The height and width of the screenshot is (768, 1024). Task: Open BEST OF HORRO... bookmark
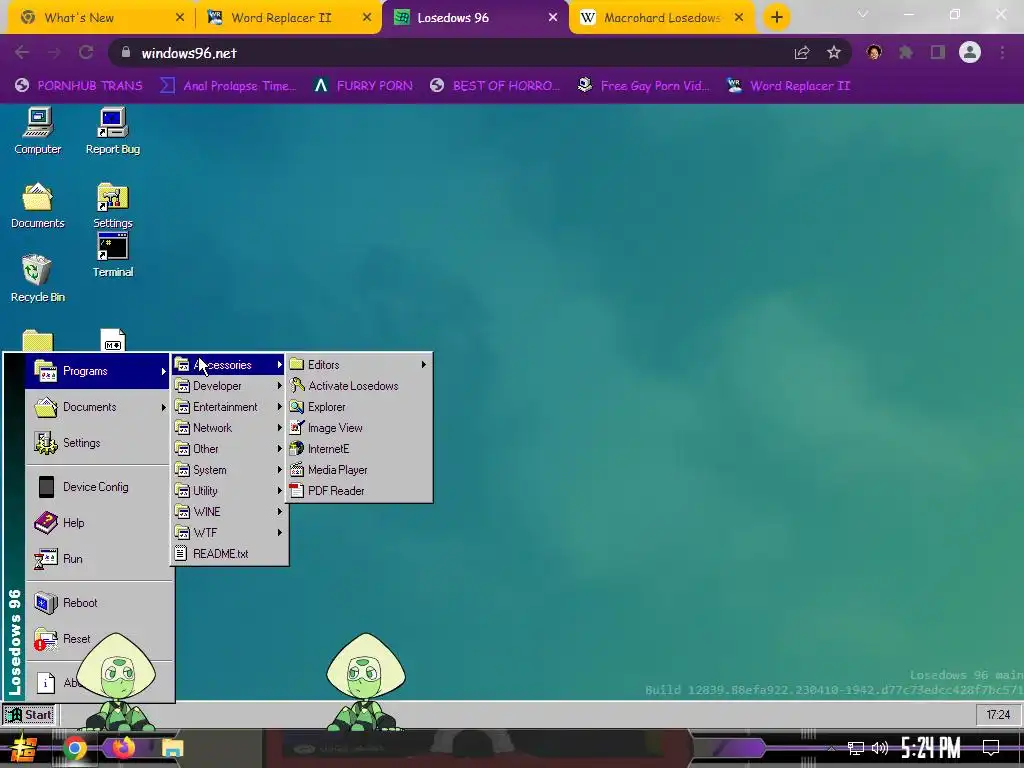pyautogui.click(x=495, y=86)
